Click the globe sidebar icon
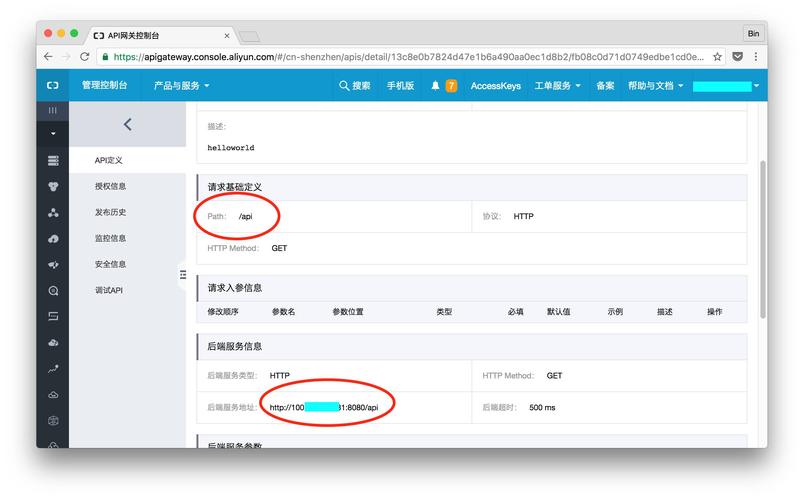Viewport: 804px width, 500px height. 53,421
